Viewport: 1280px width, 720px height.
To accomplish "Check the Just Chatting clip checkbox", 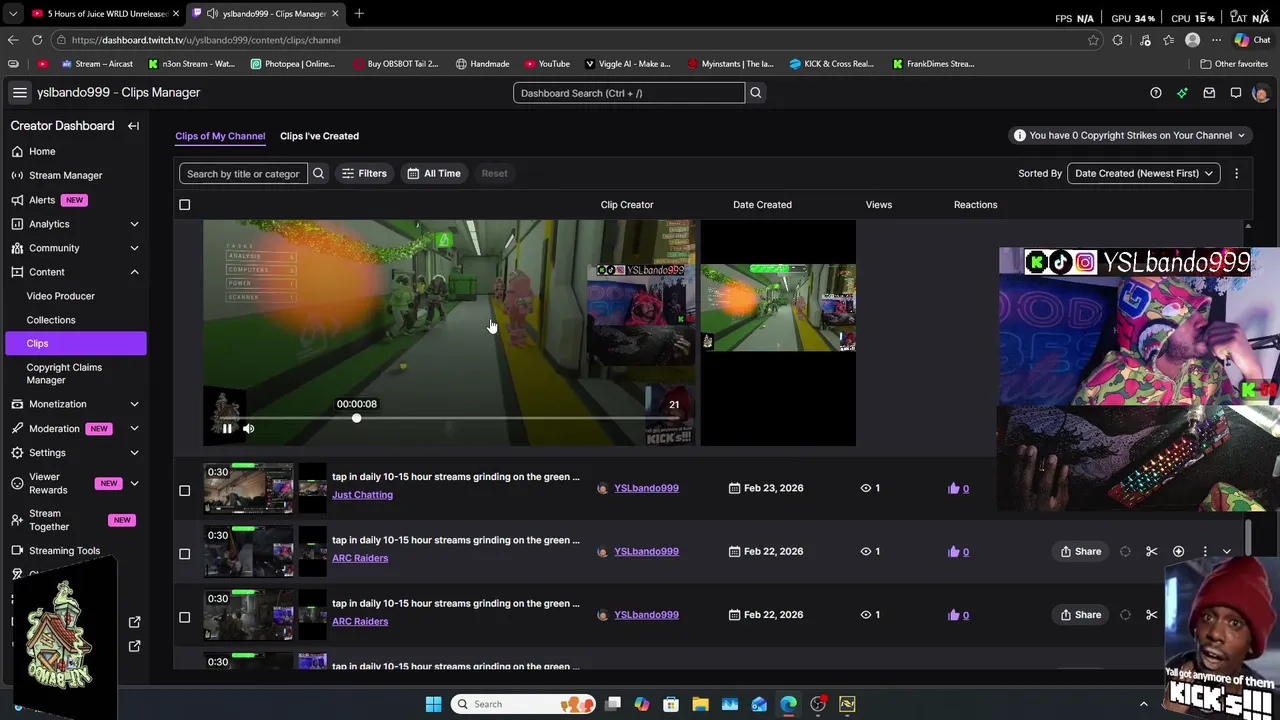I will click(x=184, y=490).
